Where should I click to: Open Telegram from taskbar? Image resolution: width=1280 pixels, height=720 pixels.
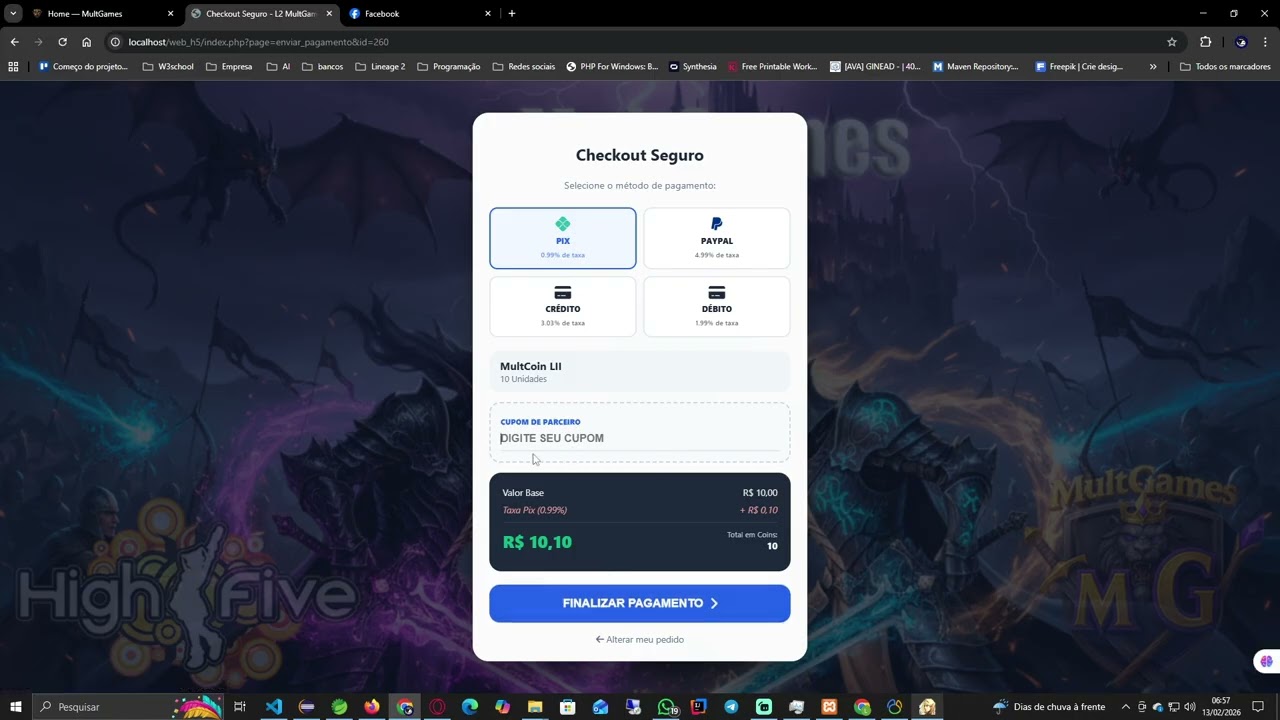point(731,707)
